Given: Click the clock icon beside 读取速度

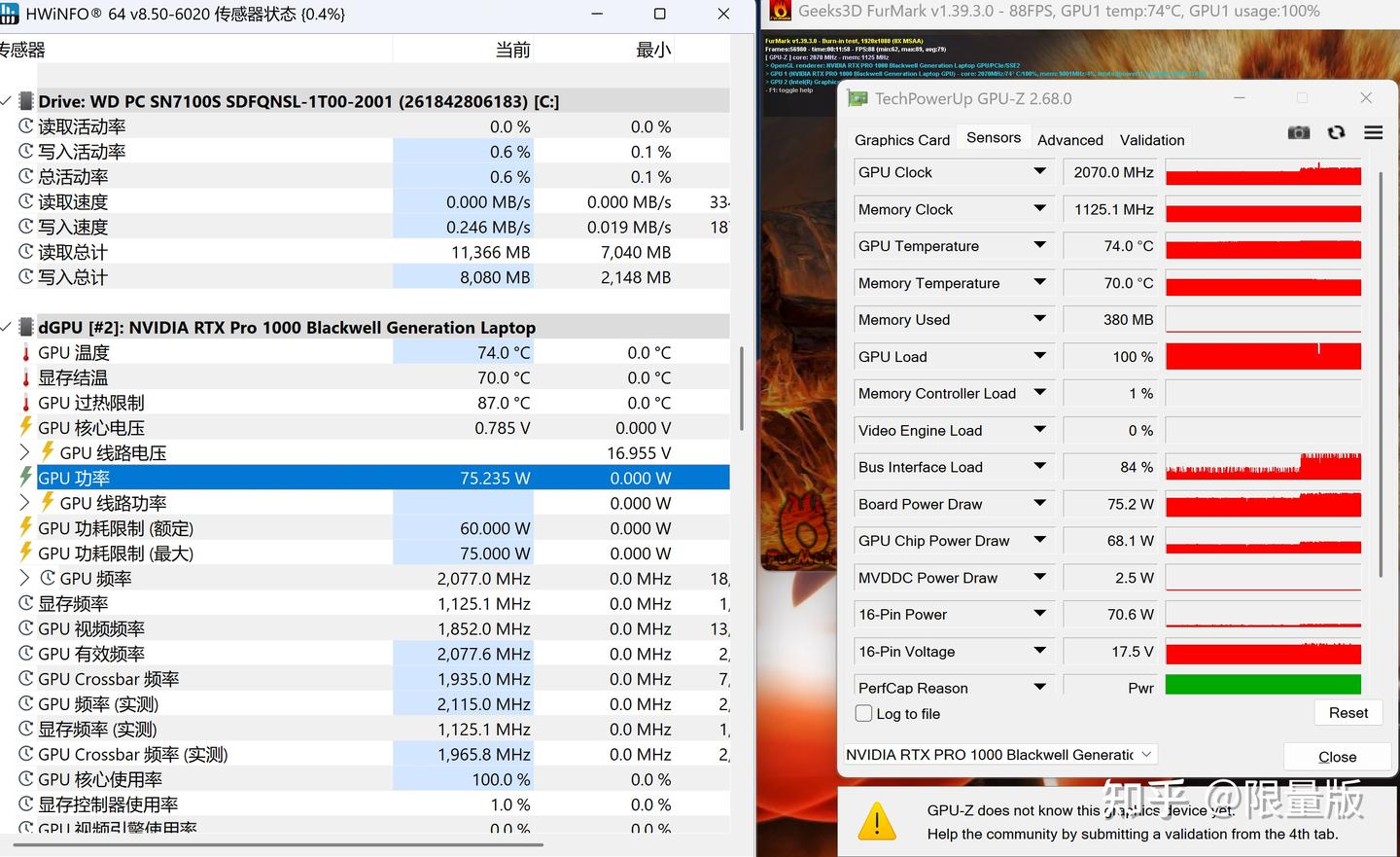Looking at the screenshot, I should pyautogui.click(x=26, y=201).
